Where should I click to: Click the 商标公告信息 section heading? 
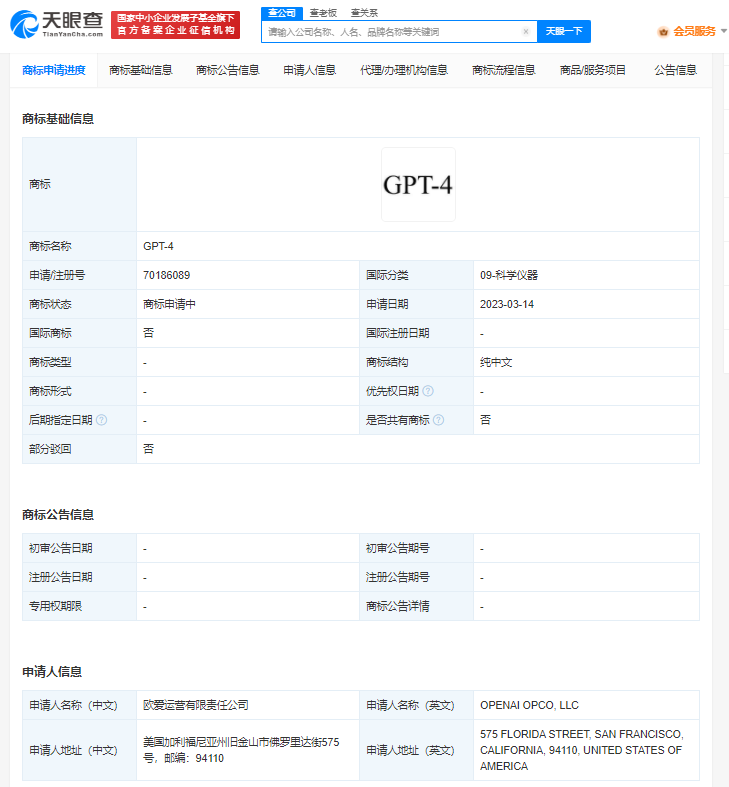tap(58, 515)
